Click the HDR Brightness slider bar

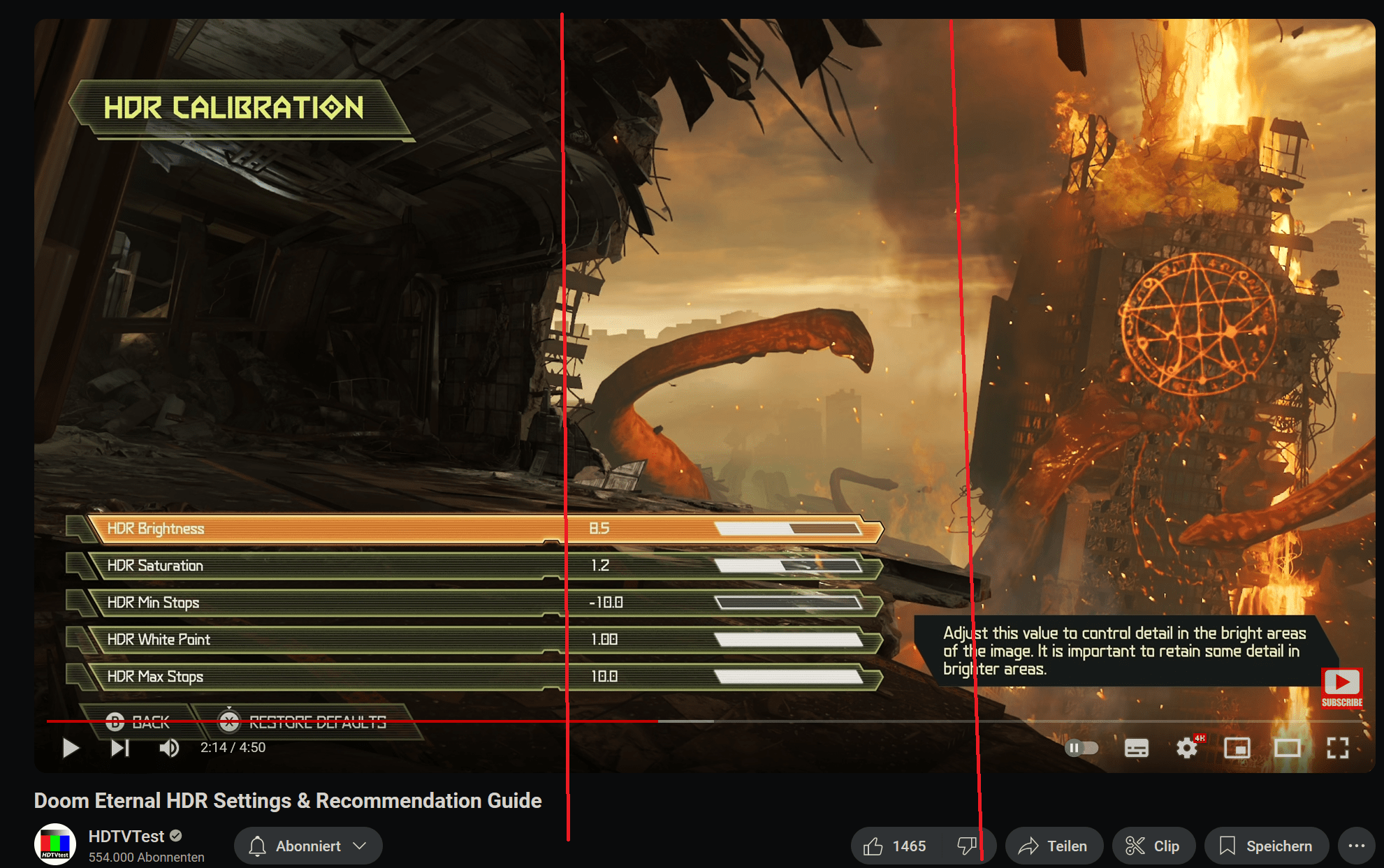pyautogui.click(x=788, y=529)
